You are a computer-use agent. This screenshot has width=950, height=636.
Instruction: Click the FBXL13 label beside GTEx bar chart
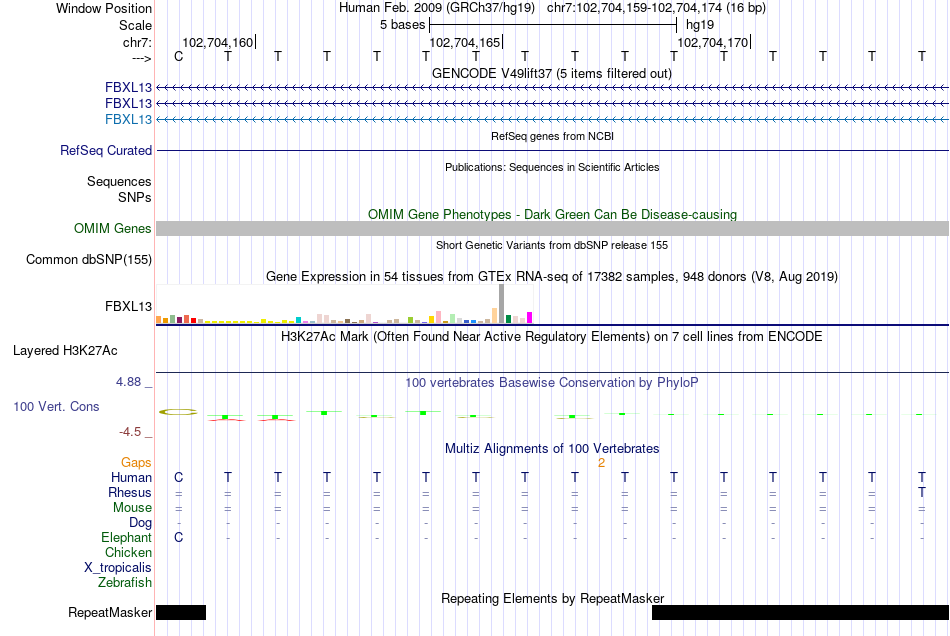tap(128, 306)
